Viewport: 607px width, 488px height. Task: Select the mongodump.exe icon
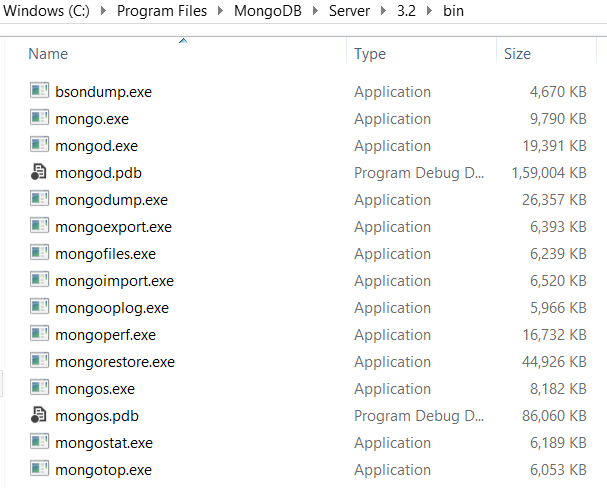tap(39, 199)
